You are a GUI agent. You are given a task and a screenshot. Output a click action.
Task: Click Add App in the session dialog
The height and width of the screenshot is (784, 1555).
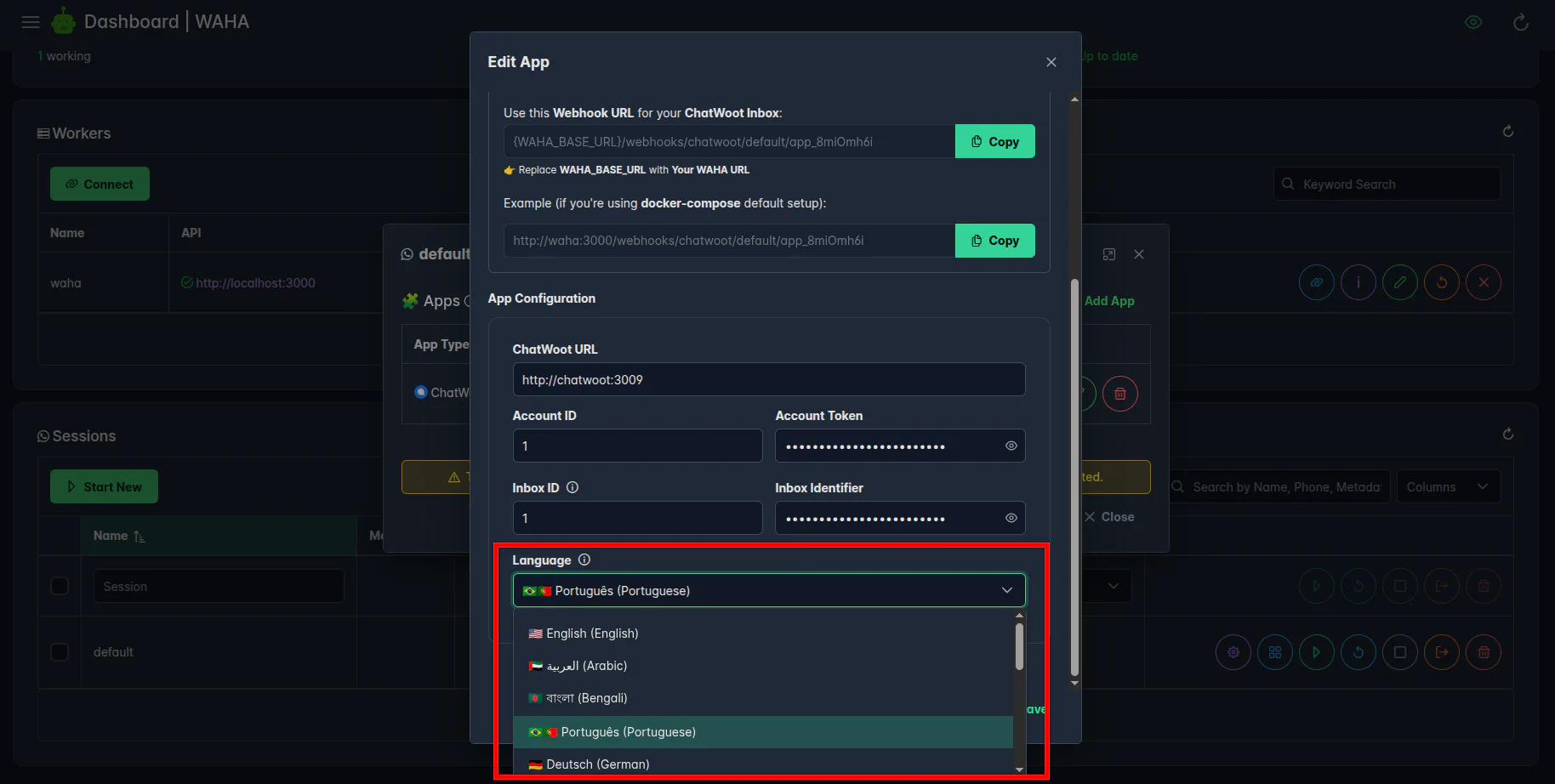1109,301
